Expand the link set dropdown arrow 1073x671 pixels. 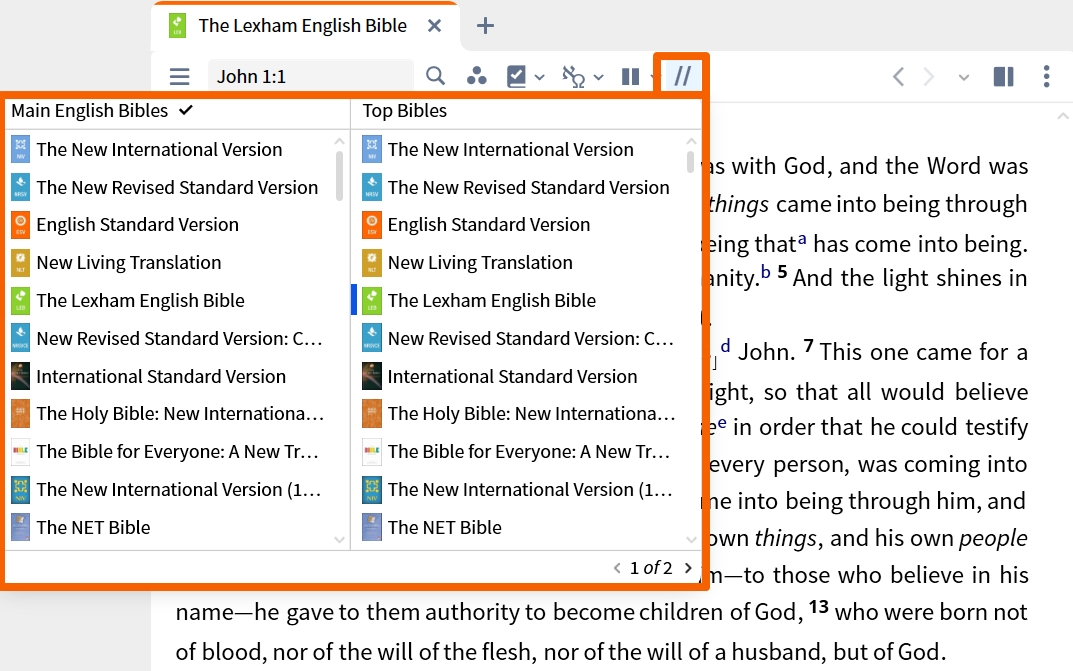(x=599, y=77)
